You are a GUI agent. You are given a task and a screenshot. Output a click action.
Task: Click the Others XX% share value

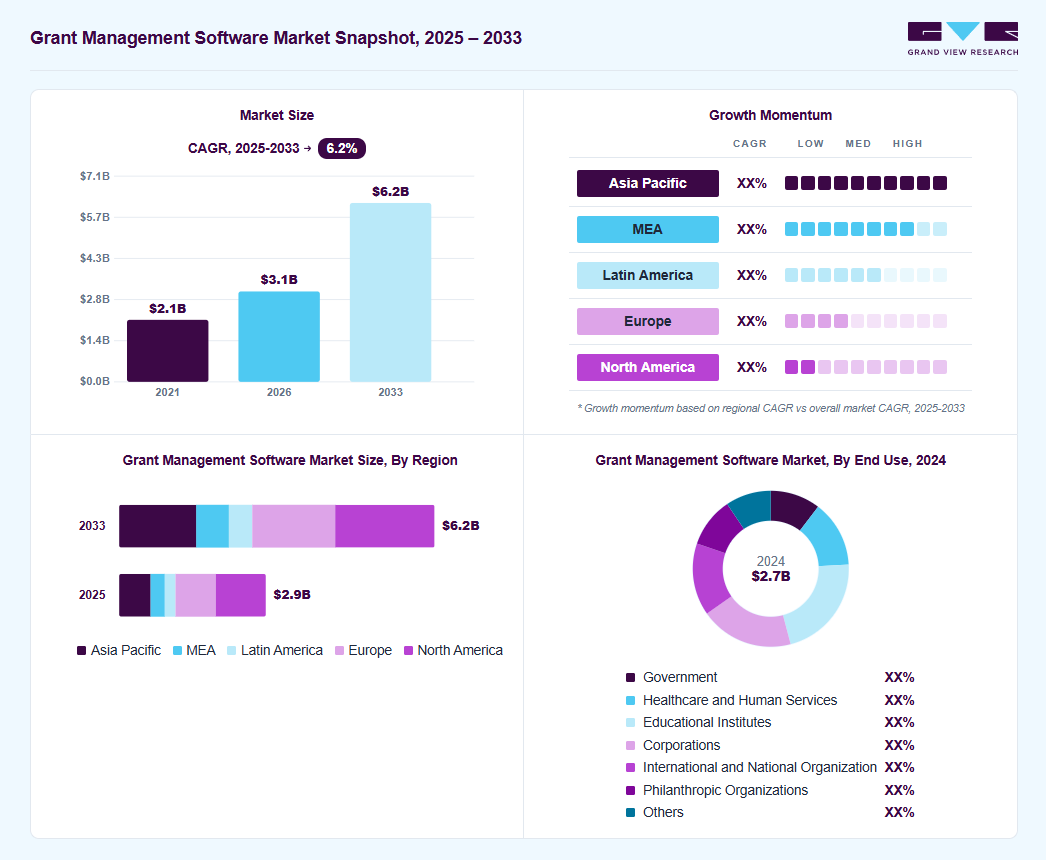coord(899,813)
